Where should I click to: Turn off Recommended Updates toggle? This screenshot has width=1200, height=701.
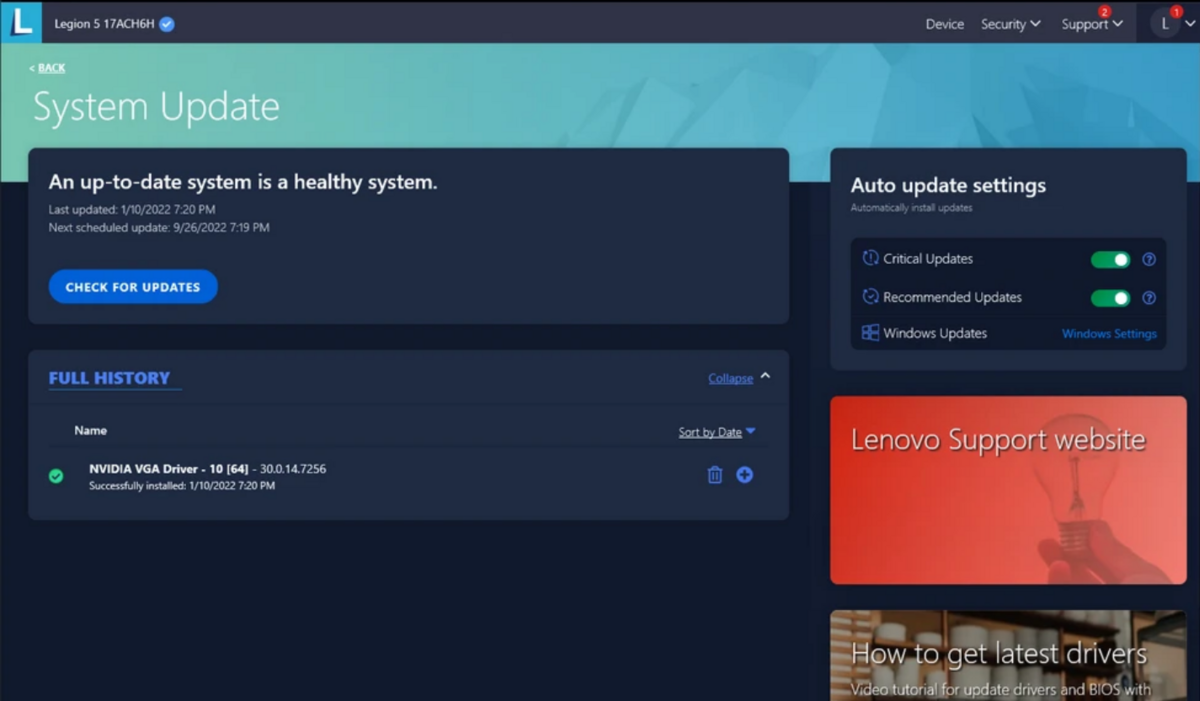[x=1110, y=298]
